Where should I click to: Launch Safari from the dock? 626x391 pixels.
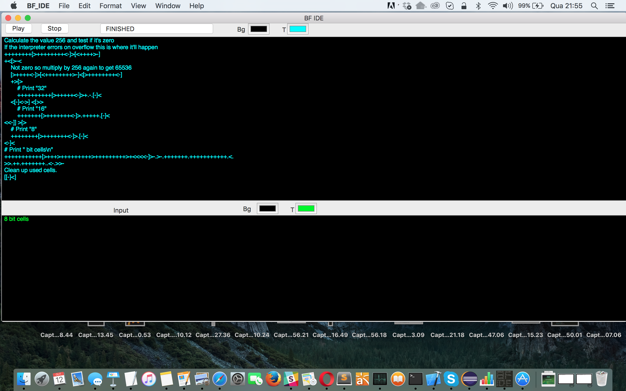219,378
